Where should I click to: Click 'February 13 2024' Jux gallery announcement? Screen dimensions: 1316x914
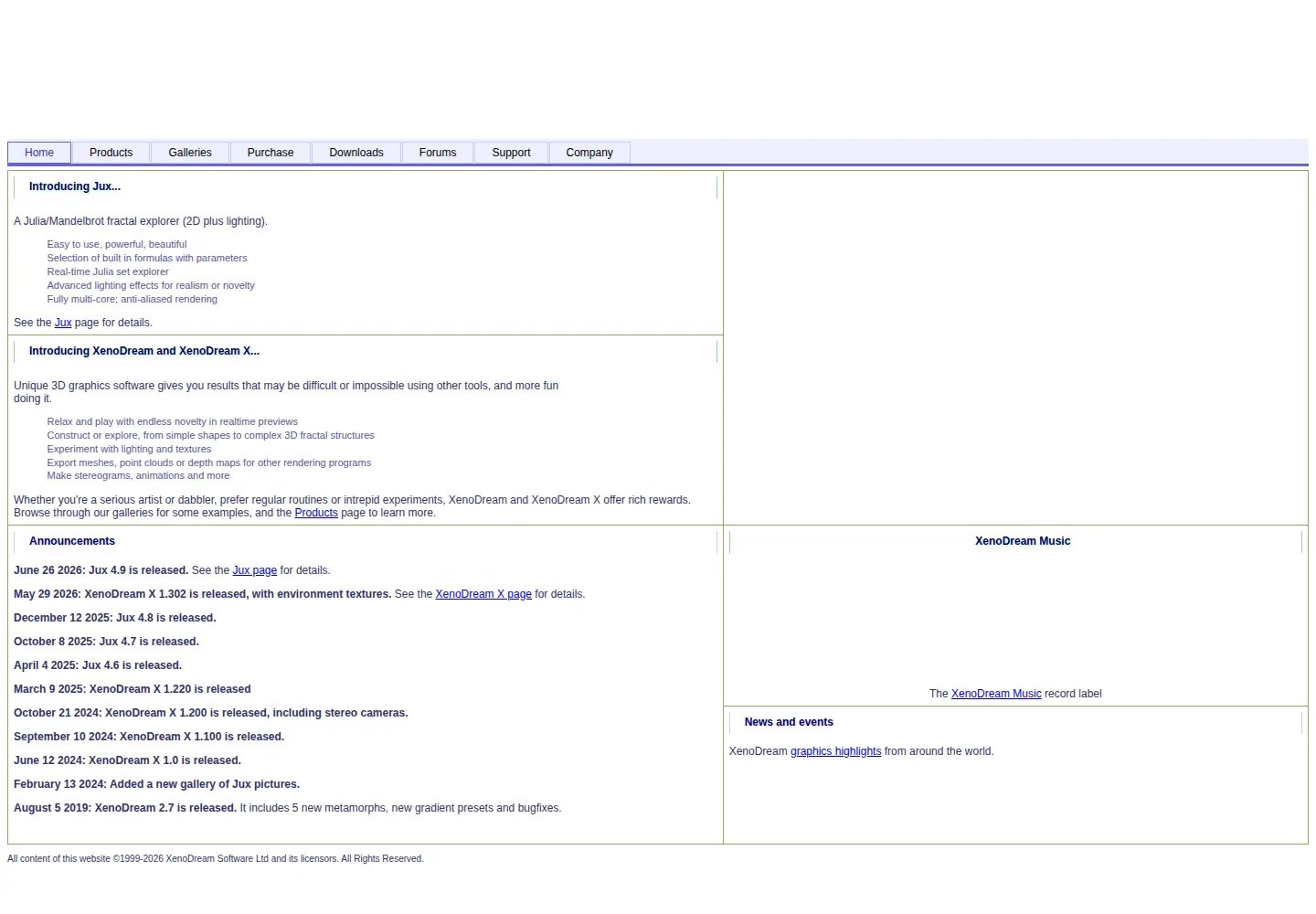click(x=156, y=784)
